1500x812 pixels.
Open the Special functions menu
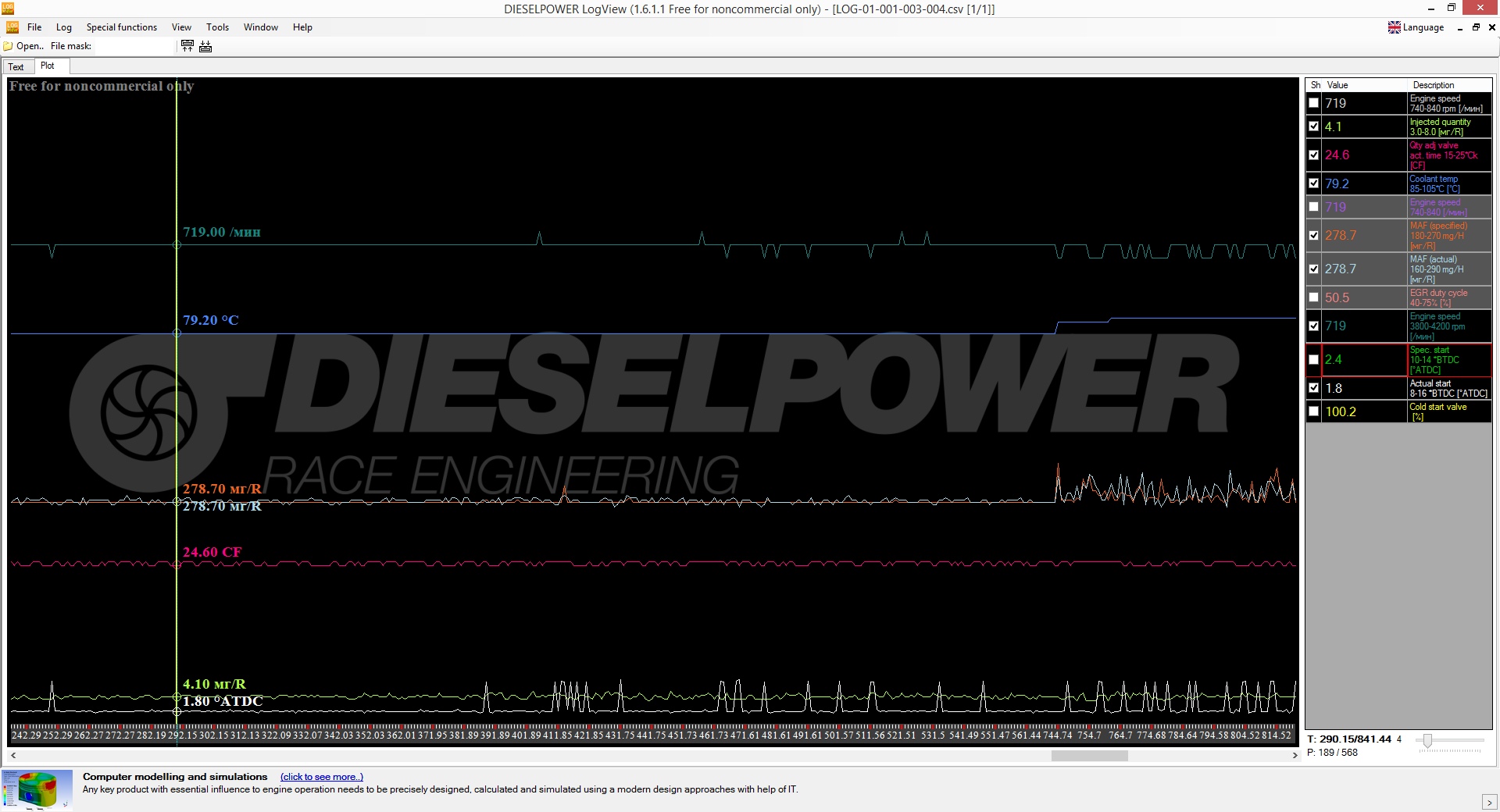tap(122, 27)
